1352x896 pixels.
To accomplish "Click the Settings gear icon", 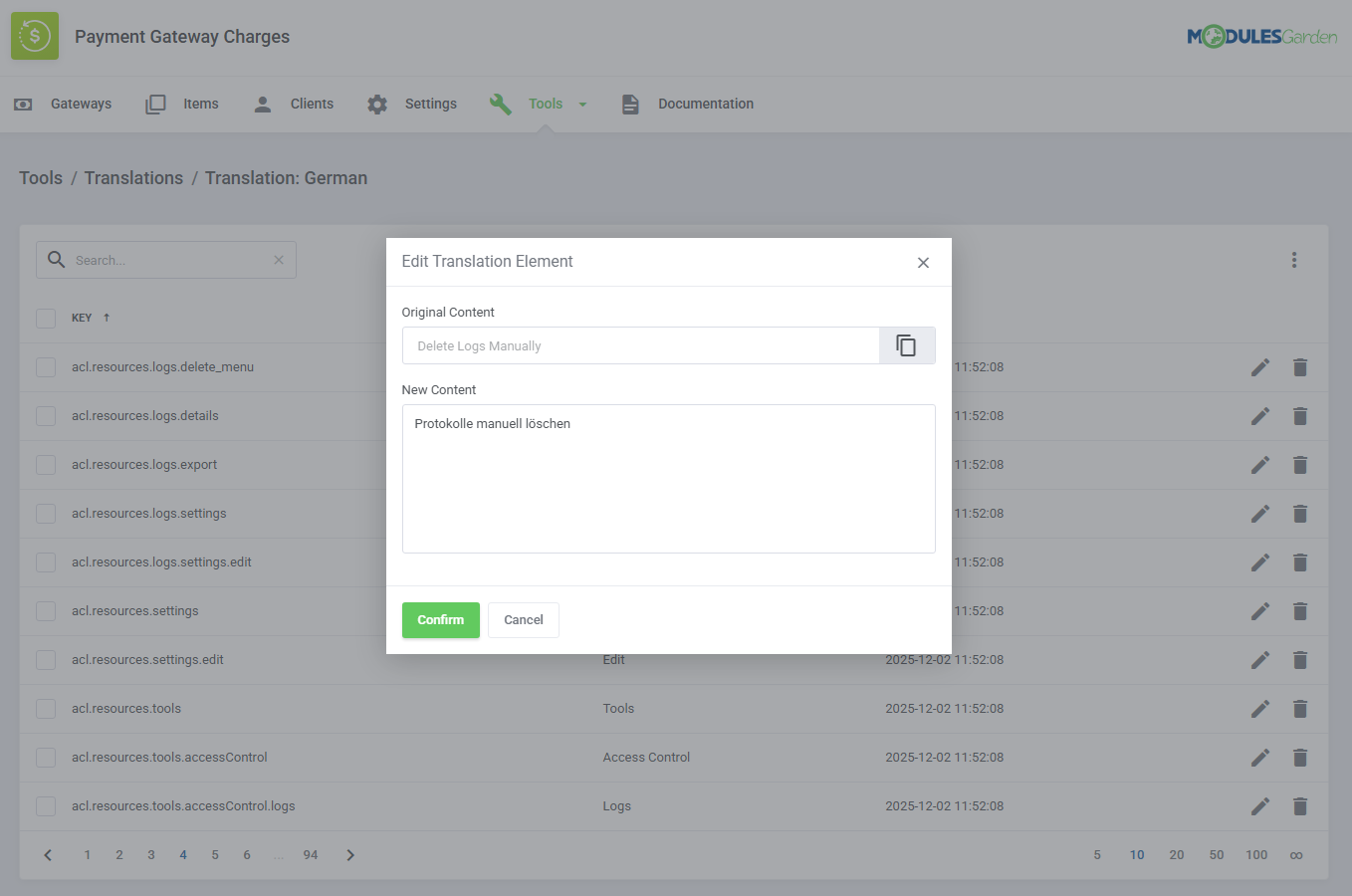I will [x=376, y=104].
